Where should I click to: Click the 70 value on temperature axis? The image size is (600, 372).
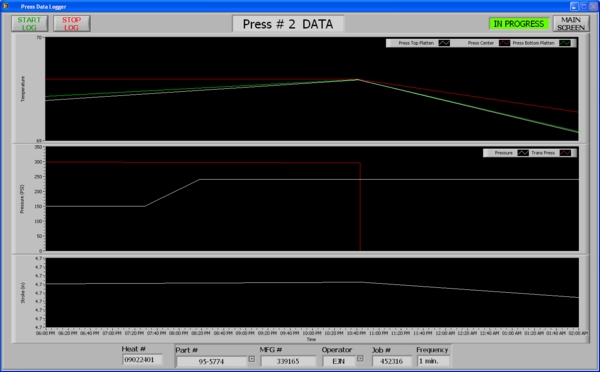click(x=39, y=38)
